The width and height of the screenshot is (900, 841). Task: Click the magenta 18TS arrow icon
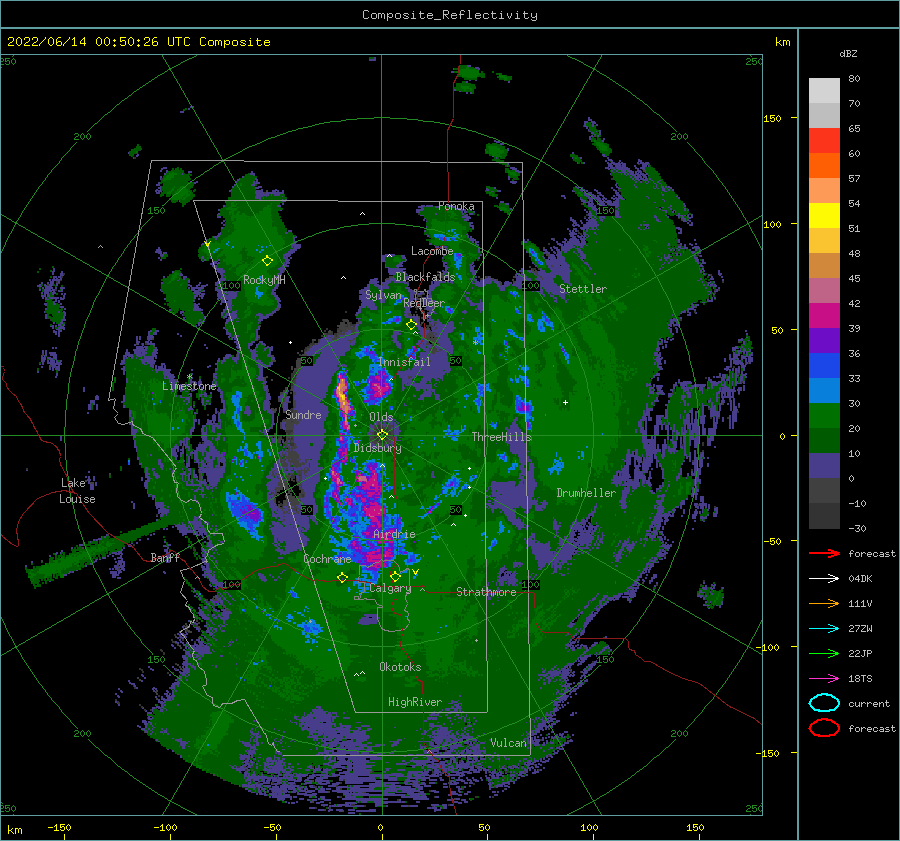(x=824, y=678)
